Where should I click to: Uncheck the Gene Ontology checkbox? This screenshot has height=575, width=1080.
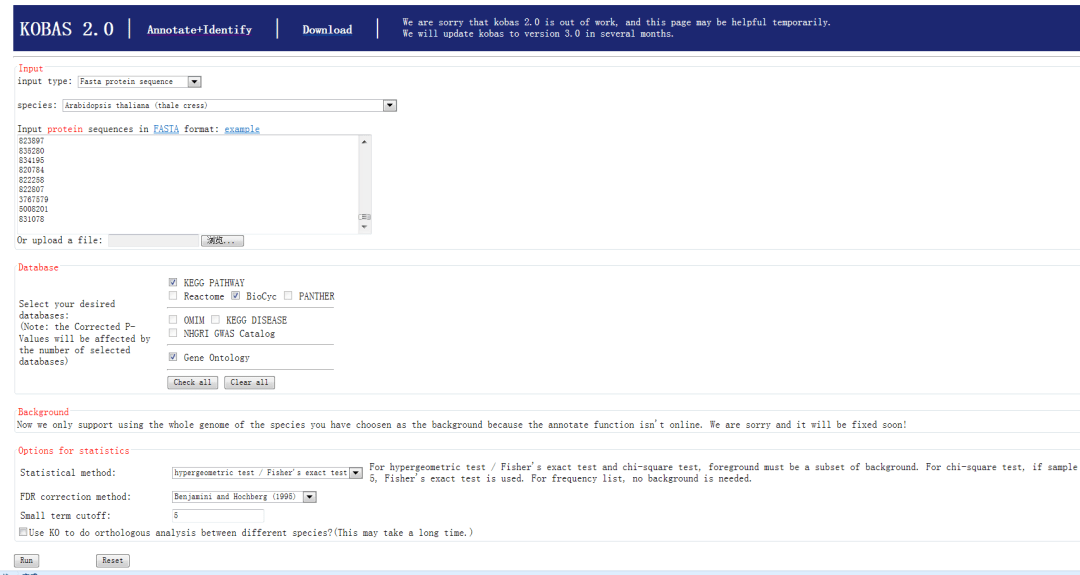[x=173, y=357]
